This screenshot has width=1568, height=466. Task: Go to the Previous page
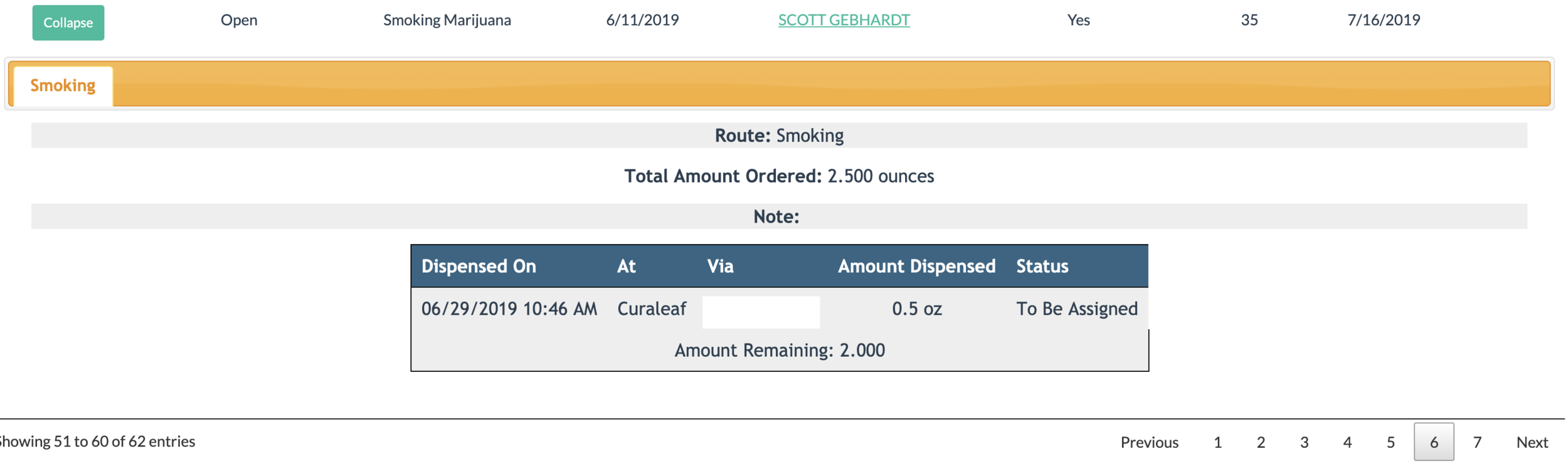[x=1149, y=442]
